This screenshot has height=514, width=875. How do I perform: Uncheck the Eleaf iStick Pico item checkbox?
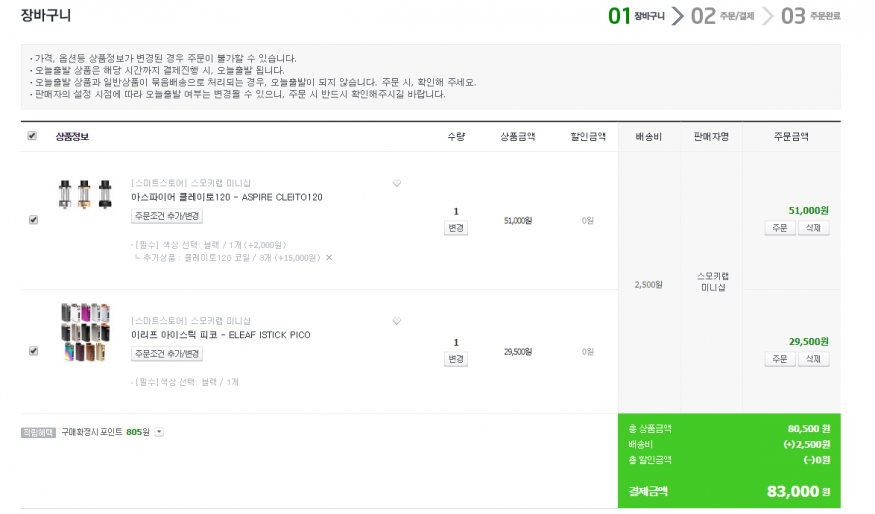pos(33,350)
